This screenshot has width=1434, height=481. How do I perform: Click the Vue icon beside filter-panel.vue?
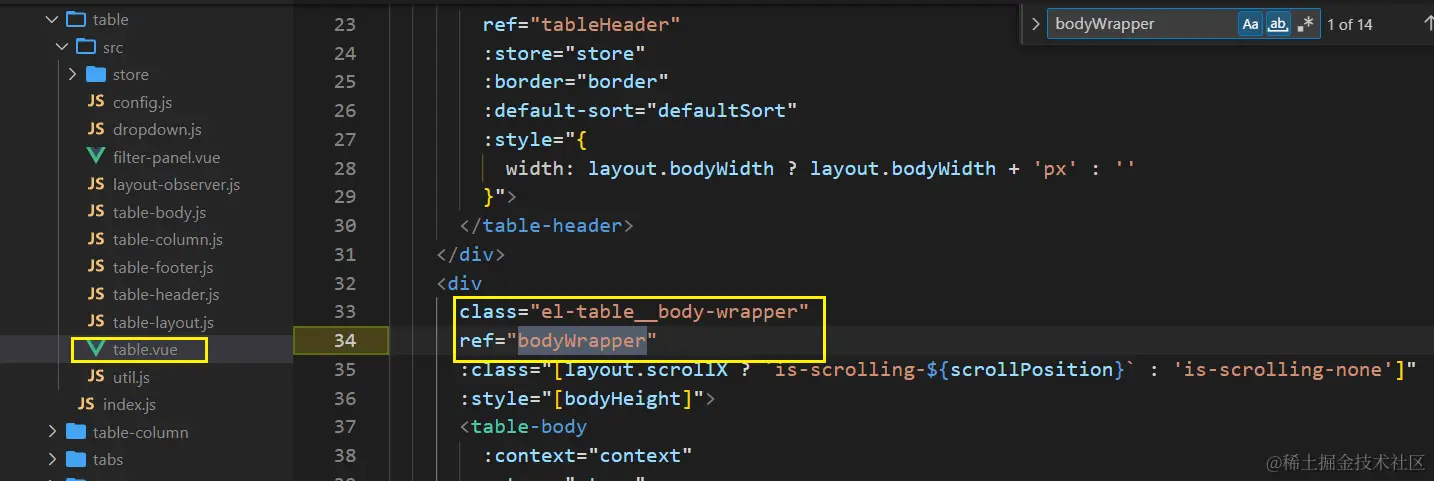click(x=96, y=157)
